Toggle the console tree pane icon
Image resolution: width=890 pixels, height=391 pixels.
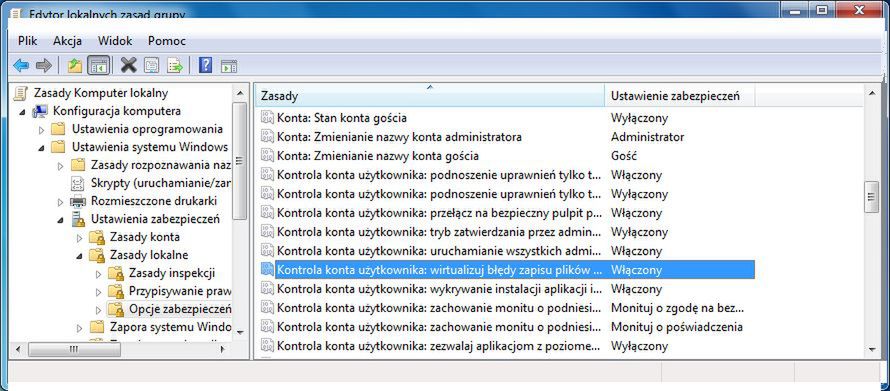99,66
